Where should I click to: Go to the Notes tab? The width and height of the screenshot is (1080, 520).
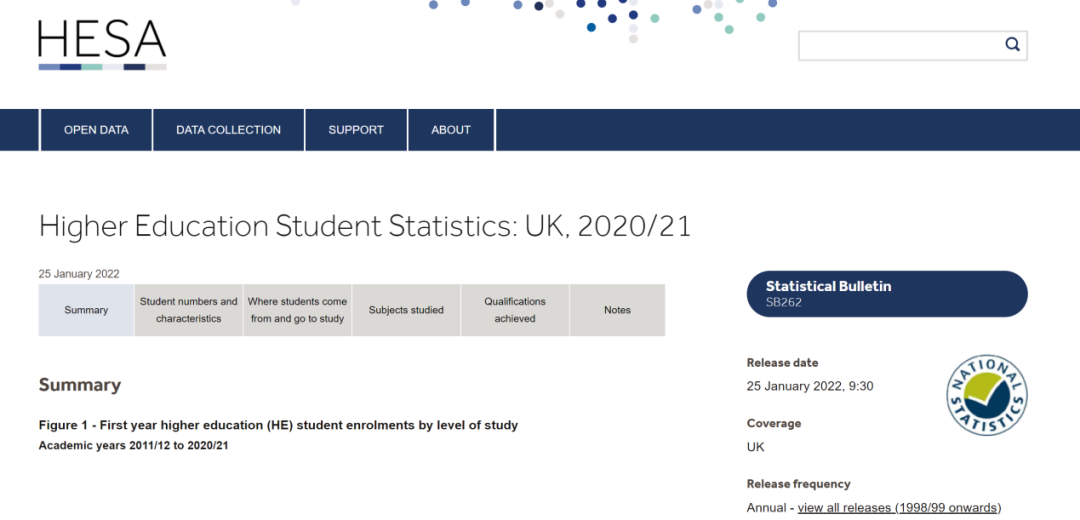(617, 310)
